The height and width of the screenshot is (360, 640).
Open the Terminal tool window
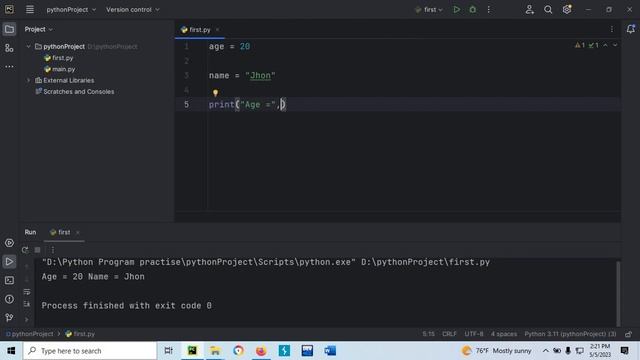[x=9, y=280]
